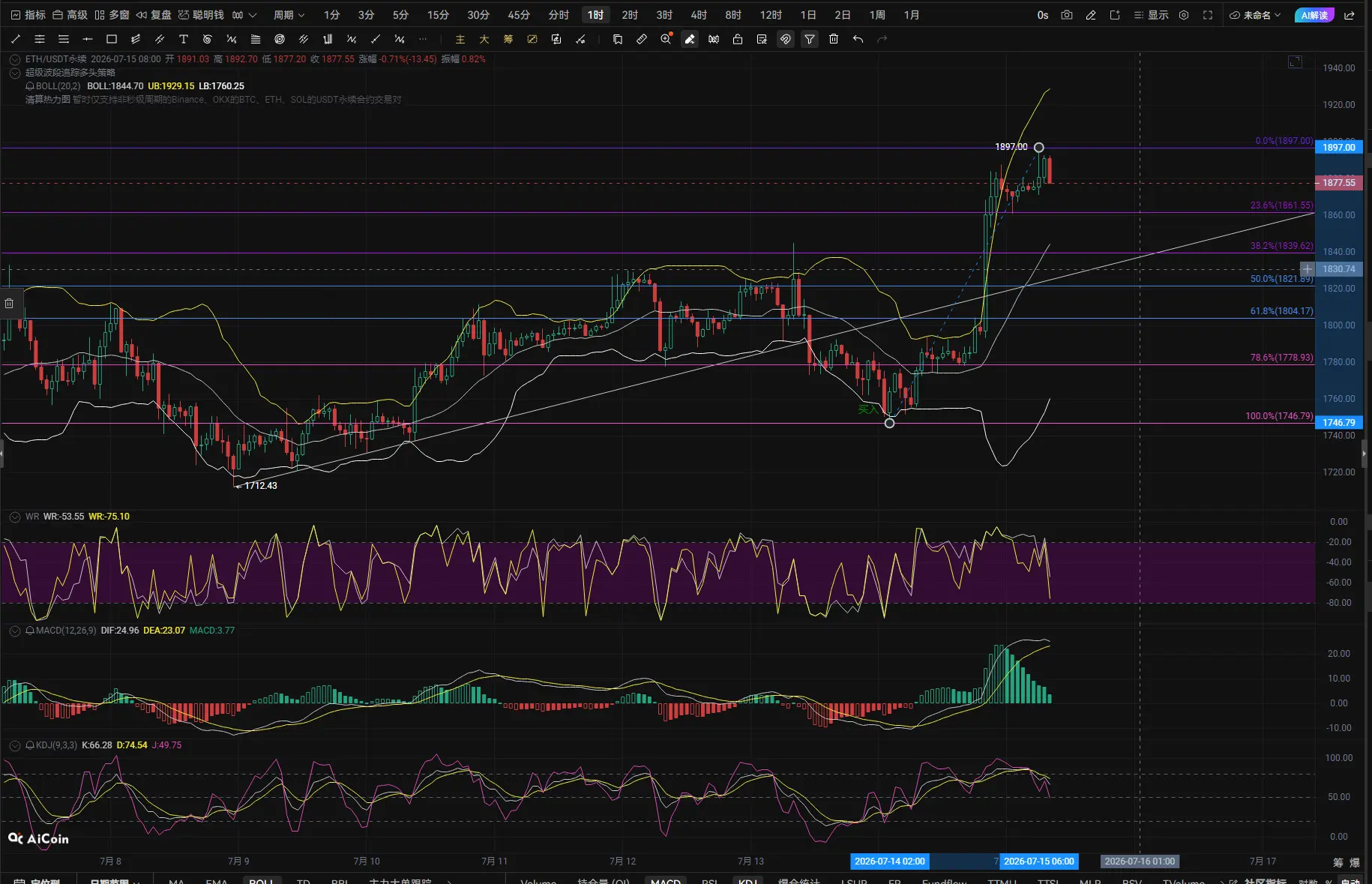Click the lock drawings icon

point(738,39)
